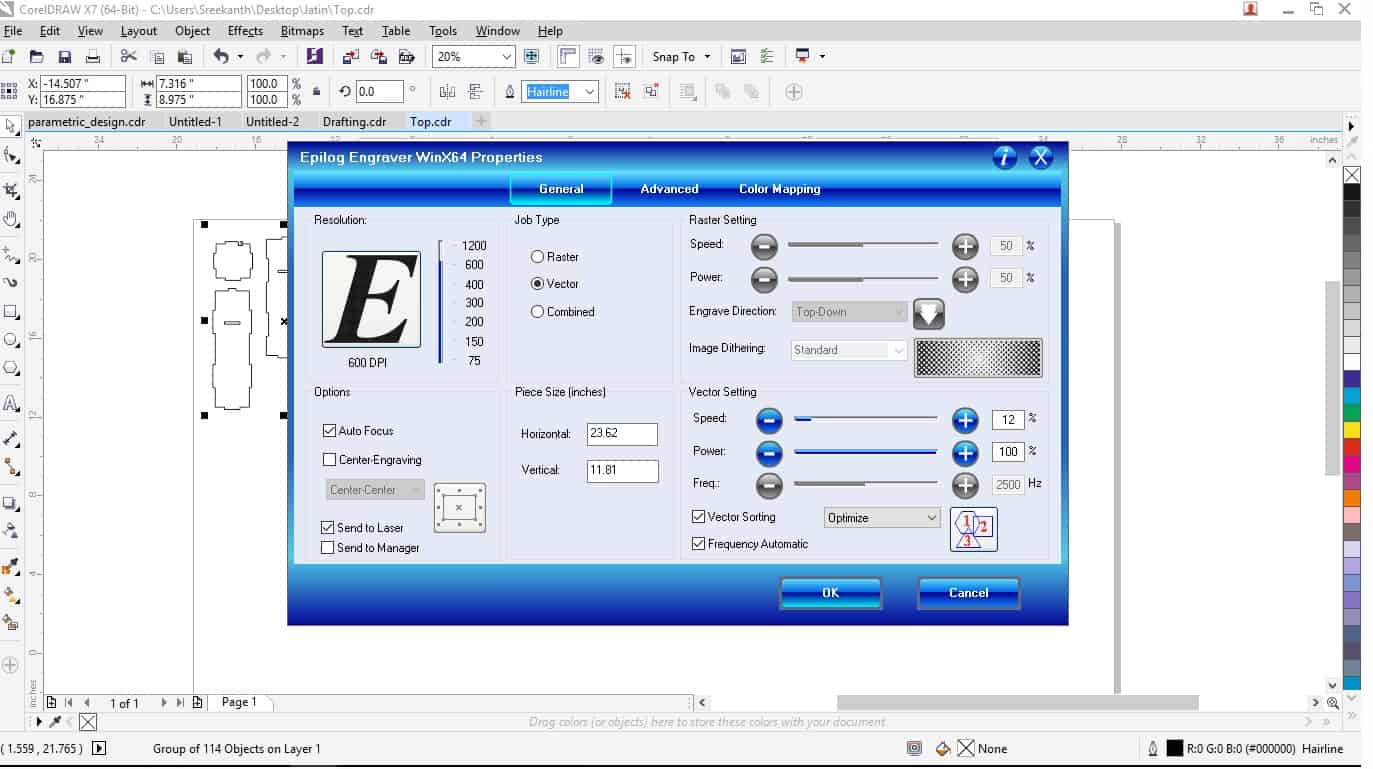This screenshot has height=769, width=1373.
Task: Switch to the Advanced tab
Action: tap(669, 189)
